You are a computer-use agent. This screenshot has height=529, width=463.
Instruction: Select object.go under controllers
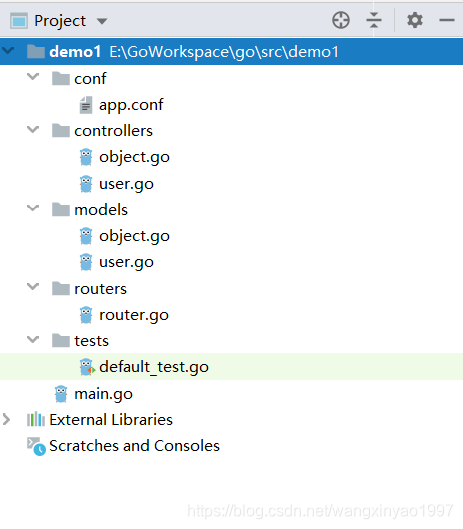click(134, 157)
